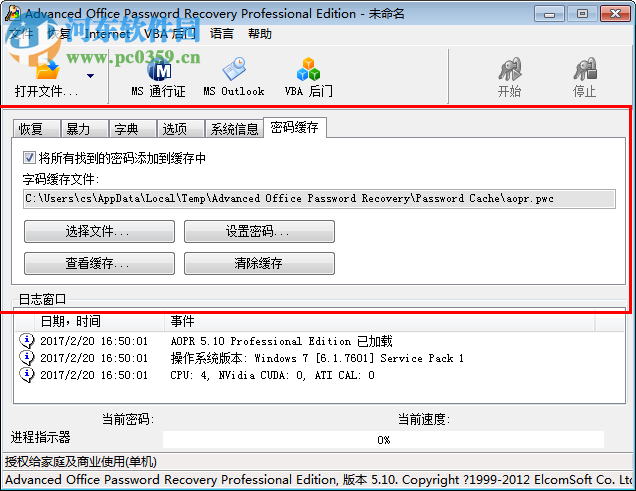Screen dimensions: 636x491
Task: Click info icon of 操作系统版本 log entry
Action: (x=27, y=358)
